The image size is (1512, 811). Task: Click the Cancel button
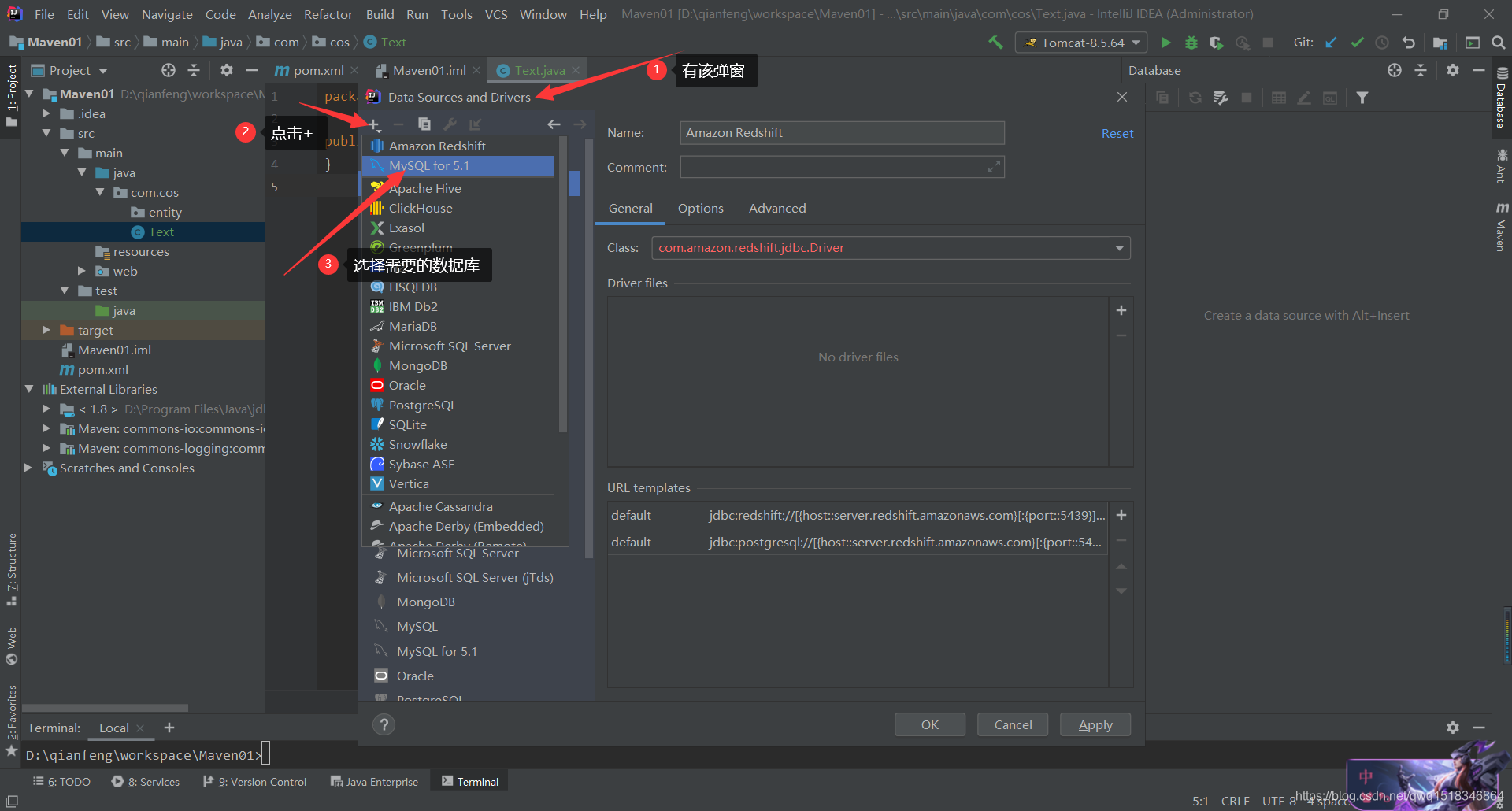coord(1013,724)
